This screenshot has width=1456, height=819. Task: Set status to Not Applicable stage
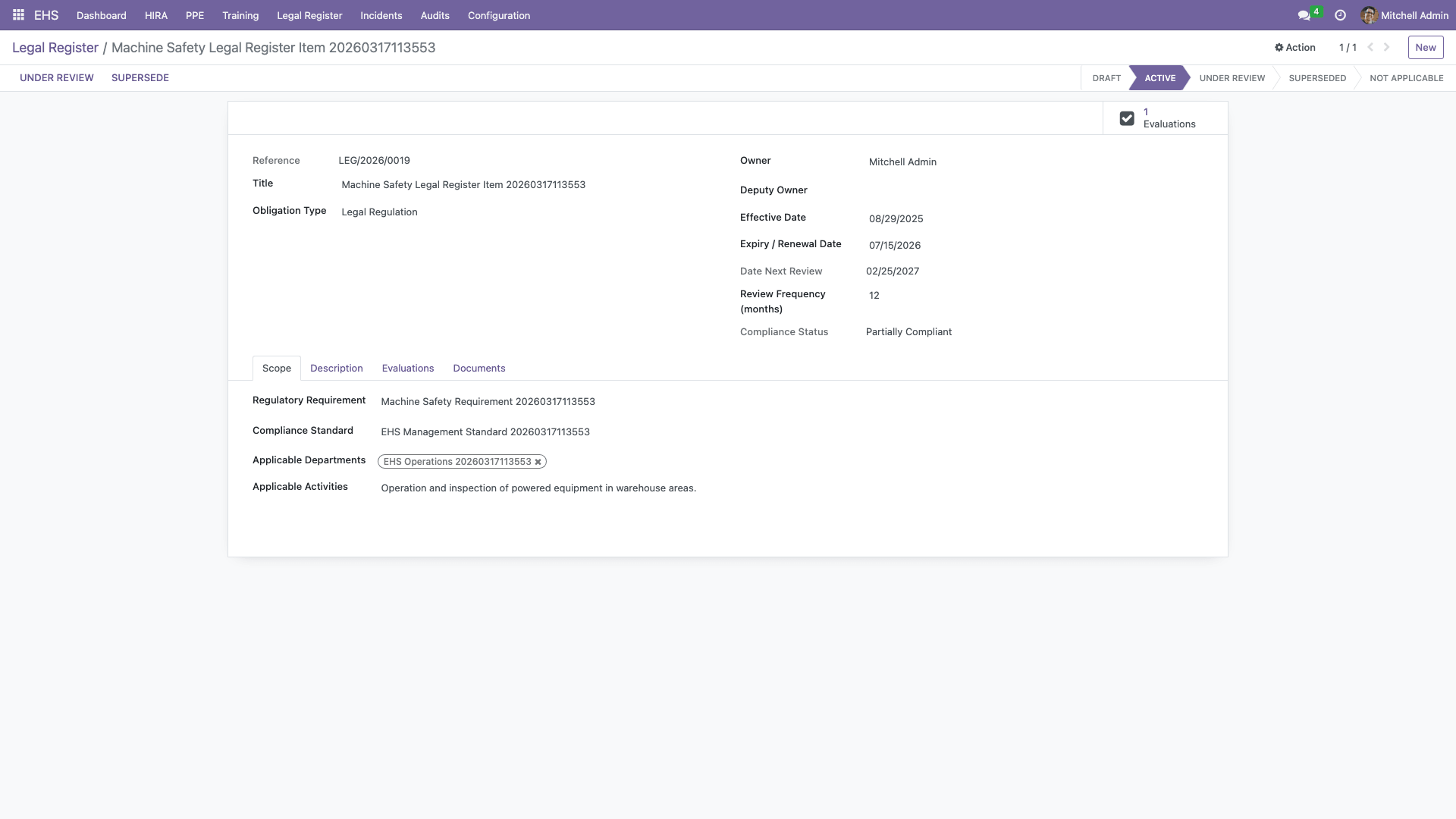(1406, 78)
